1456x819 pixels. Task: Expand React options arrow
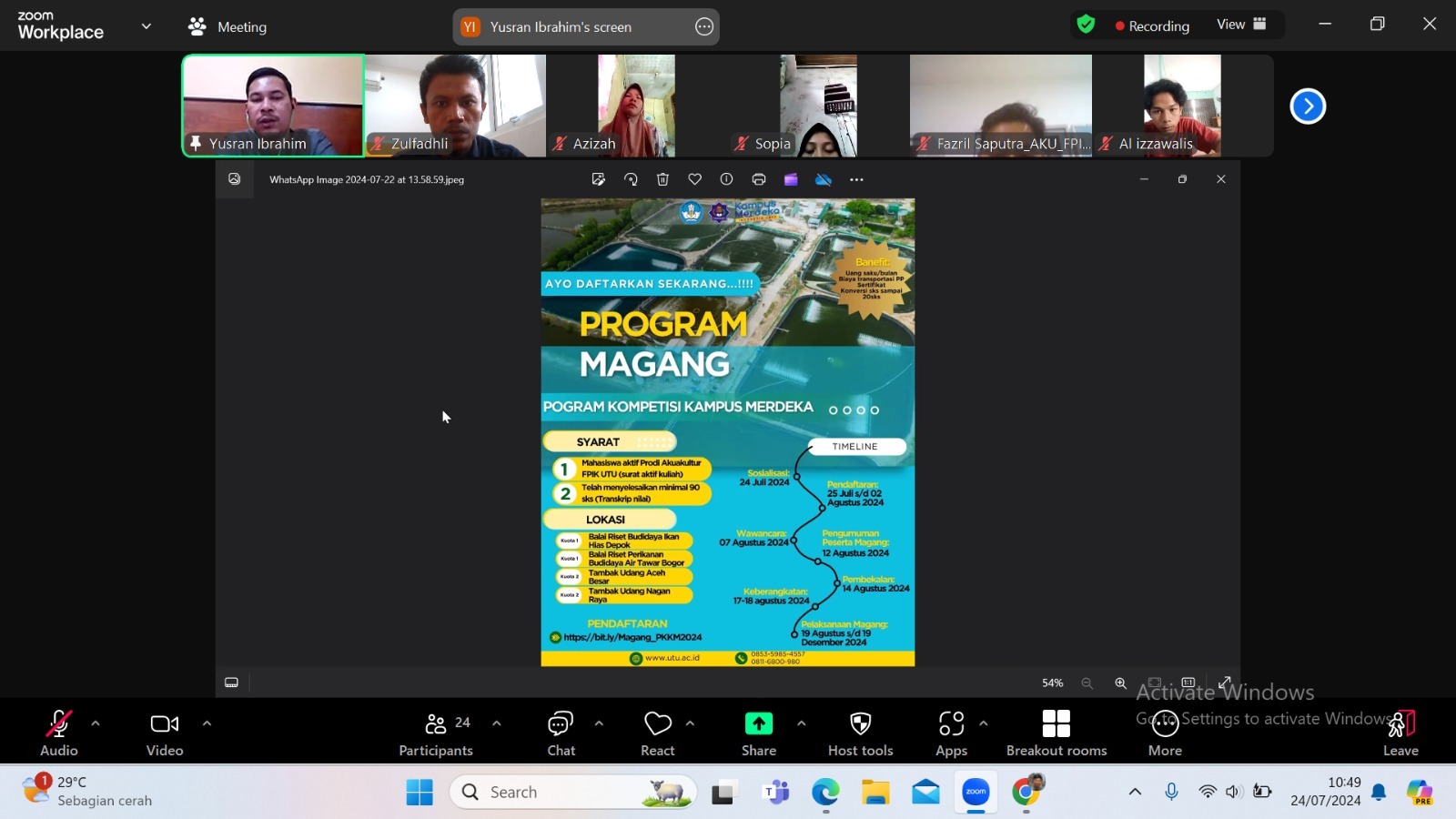[690, 723]
